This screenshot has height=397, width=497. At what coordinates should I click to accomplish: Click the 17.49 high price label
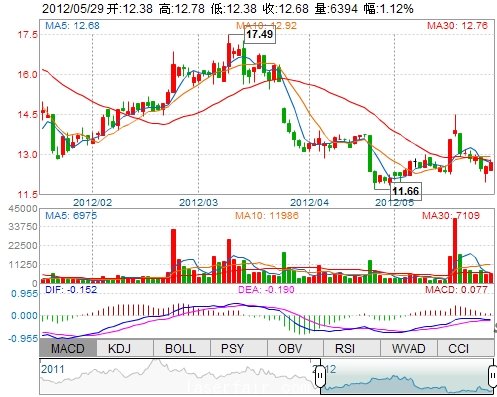(260, 34)
